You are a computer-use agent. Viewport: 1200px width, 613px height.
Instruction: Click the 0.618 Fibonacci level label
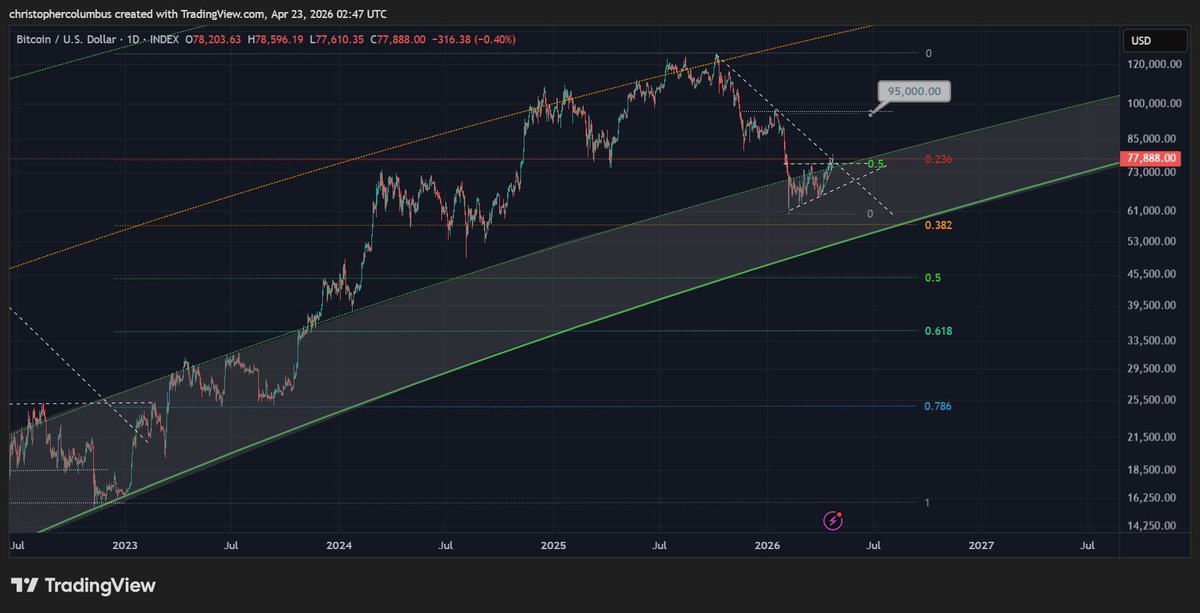tap(937, 331)
